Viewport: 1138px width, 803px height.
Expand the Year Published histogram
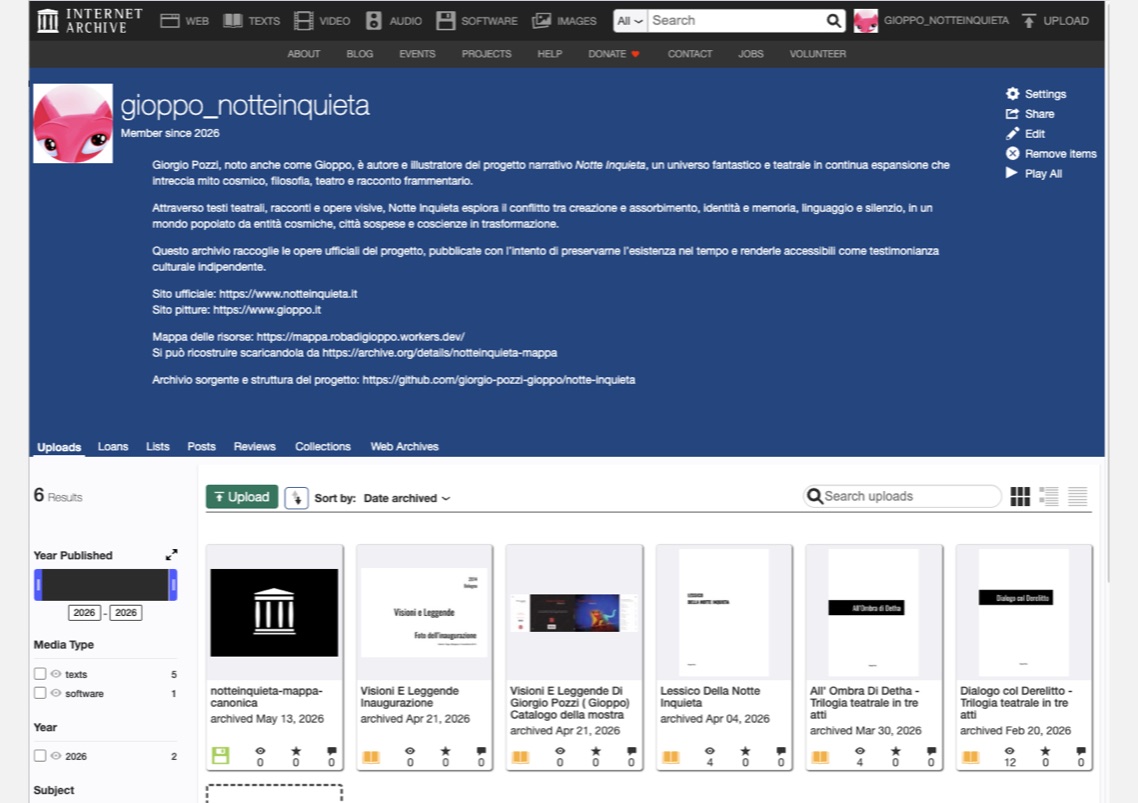tap(171, 555)
